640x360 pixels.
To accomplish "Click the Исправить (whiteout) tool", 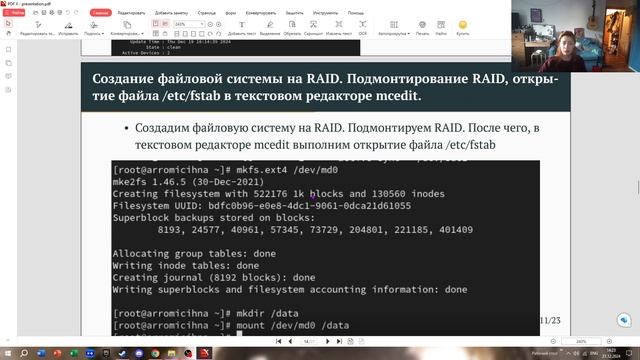I will point(68,28).
